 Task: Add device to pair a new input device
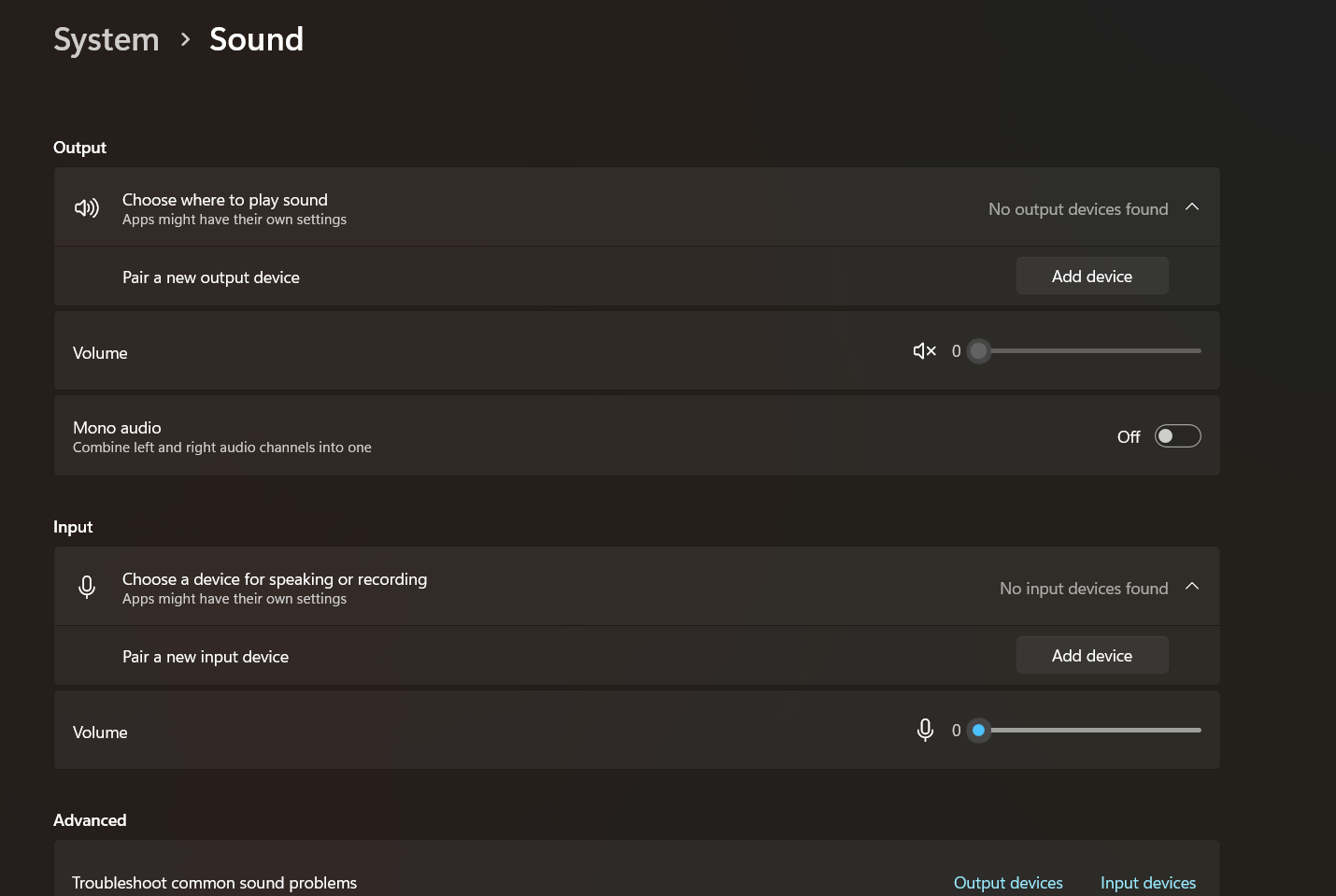[x=1091, y=656]
